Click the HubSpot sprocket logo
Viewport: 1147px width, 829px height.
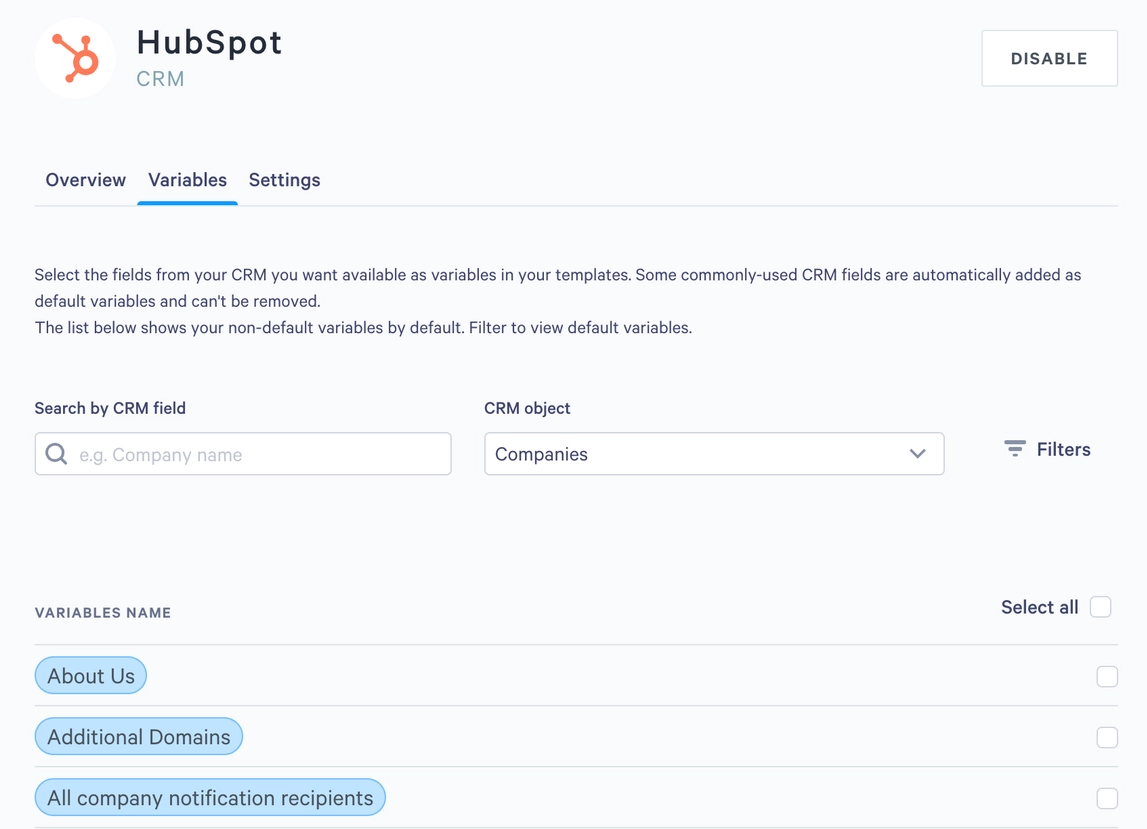click(75, 59)
